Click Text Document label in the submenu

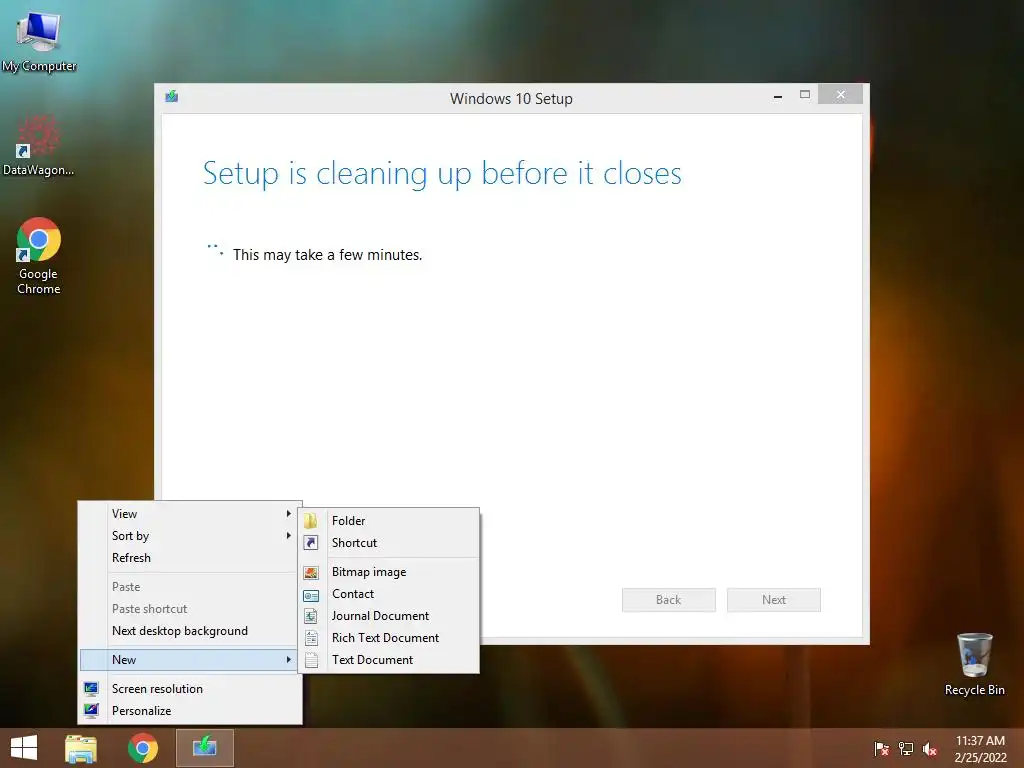pyautogui.click(x=372, y=660)
